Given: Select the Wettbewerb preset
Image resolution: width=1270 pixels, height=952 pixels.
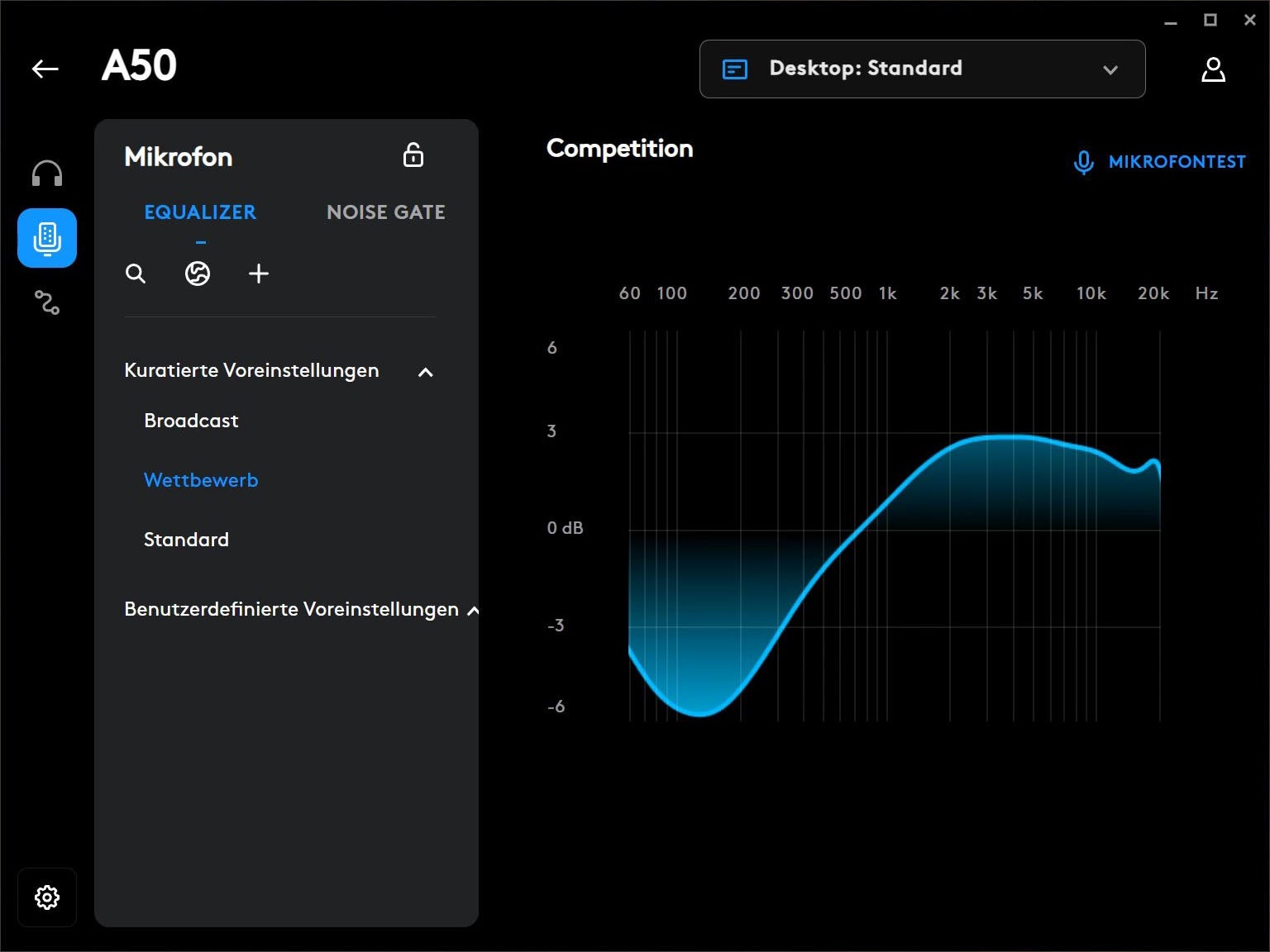Looking at the screenshot, I should click(x=201, y=480).
